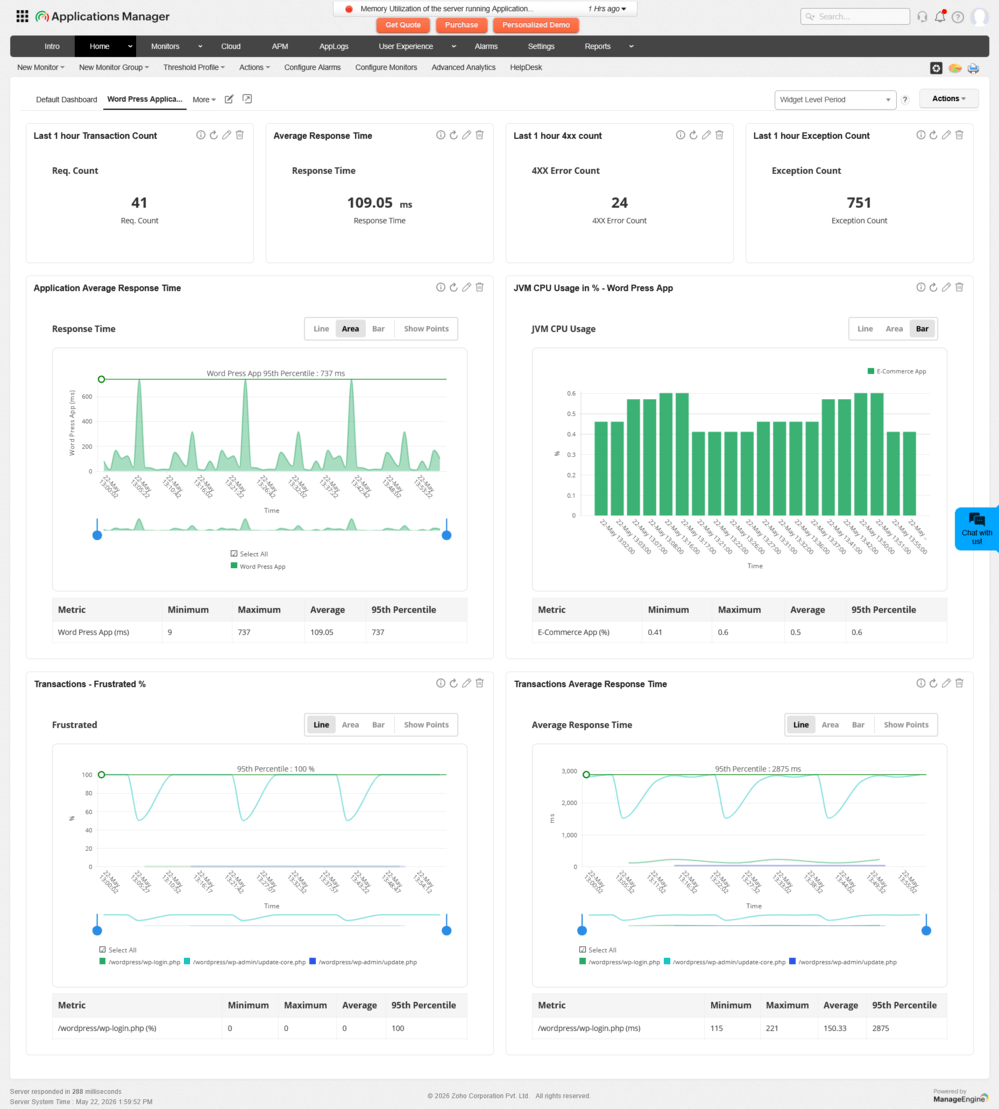The width and height of the screenshot is (999, 1109).
Task: Edit the Average Response Time widget
Action: click(x=466, y=135)
